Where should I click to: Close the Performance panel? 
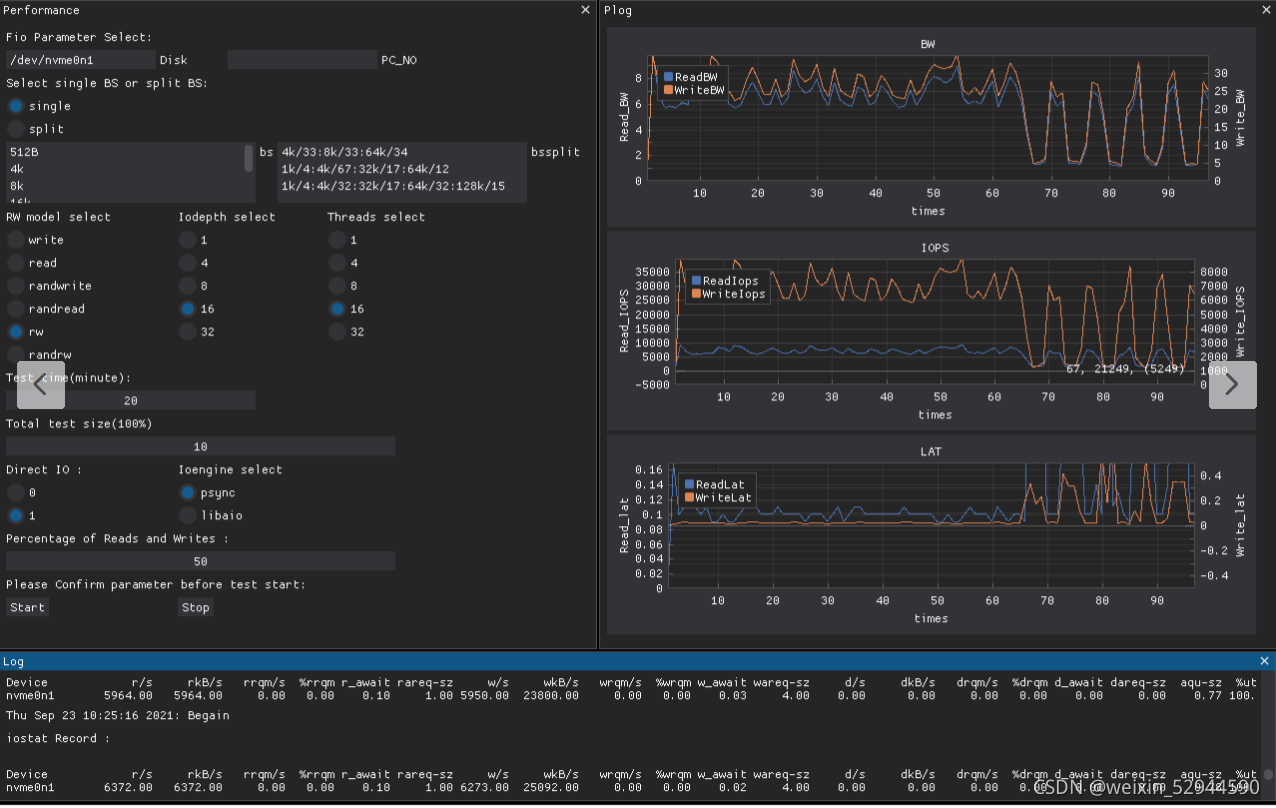[585, 10]
